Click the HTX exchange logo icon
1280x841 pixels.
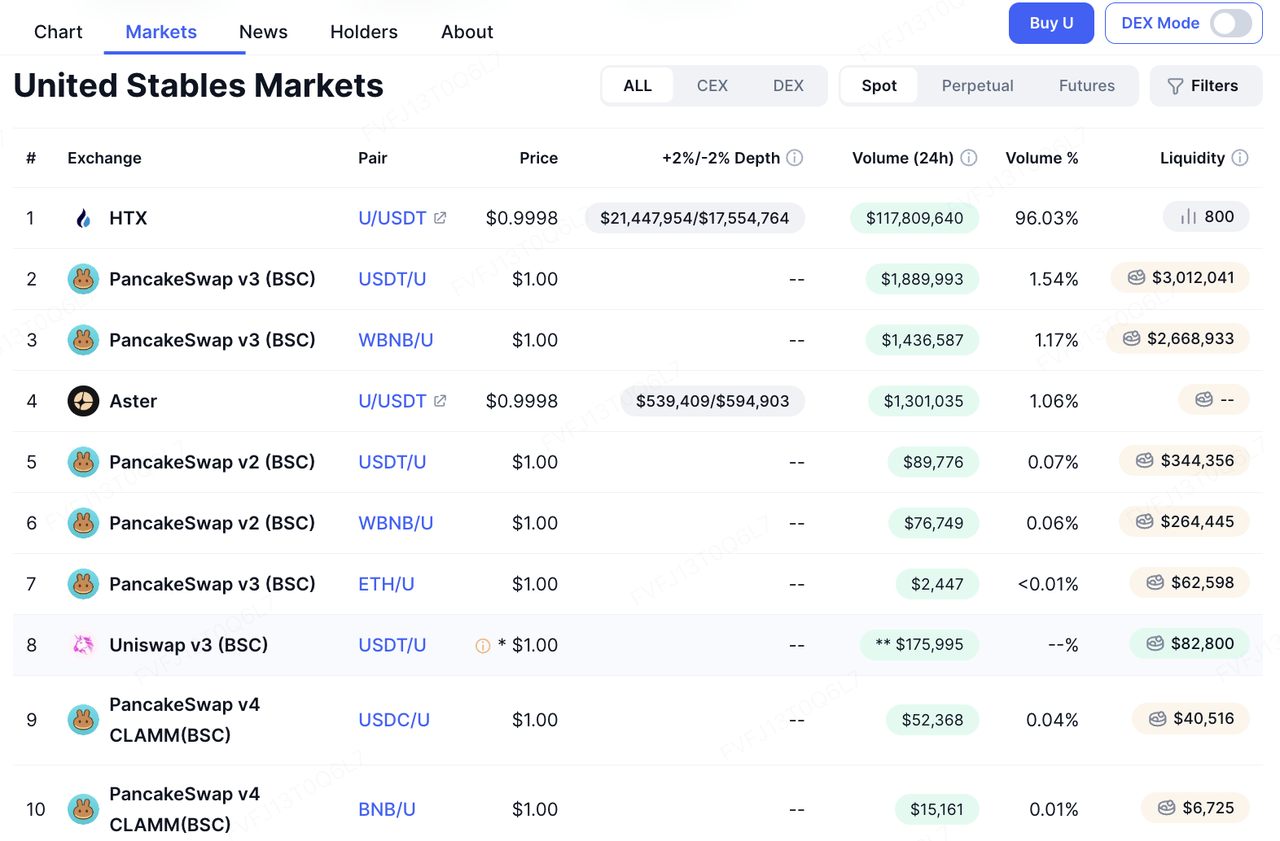click(x=83, y=218)
